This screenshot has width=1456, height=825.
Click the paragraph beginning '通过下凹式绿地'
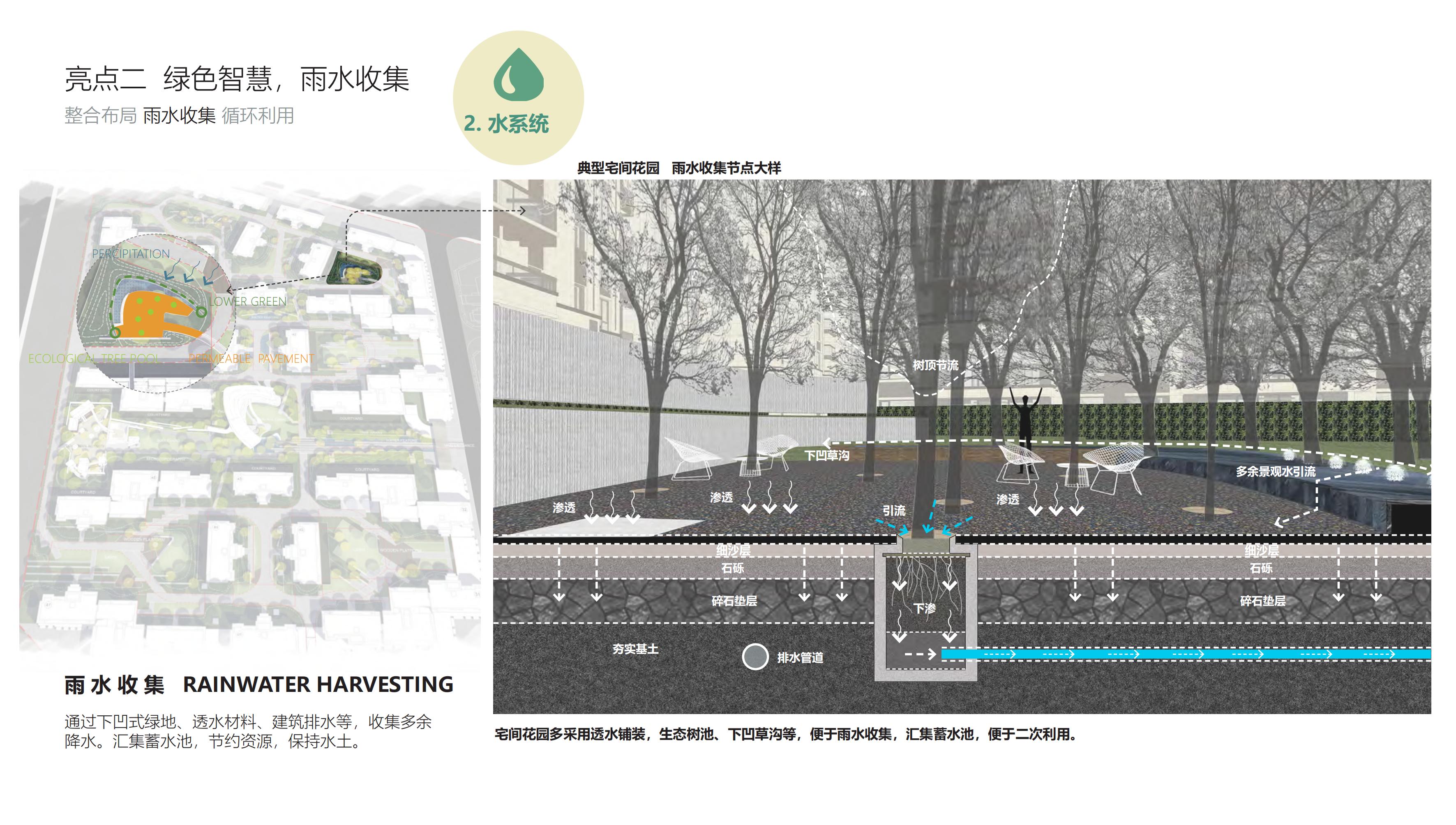248,731
